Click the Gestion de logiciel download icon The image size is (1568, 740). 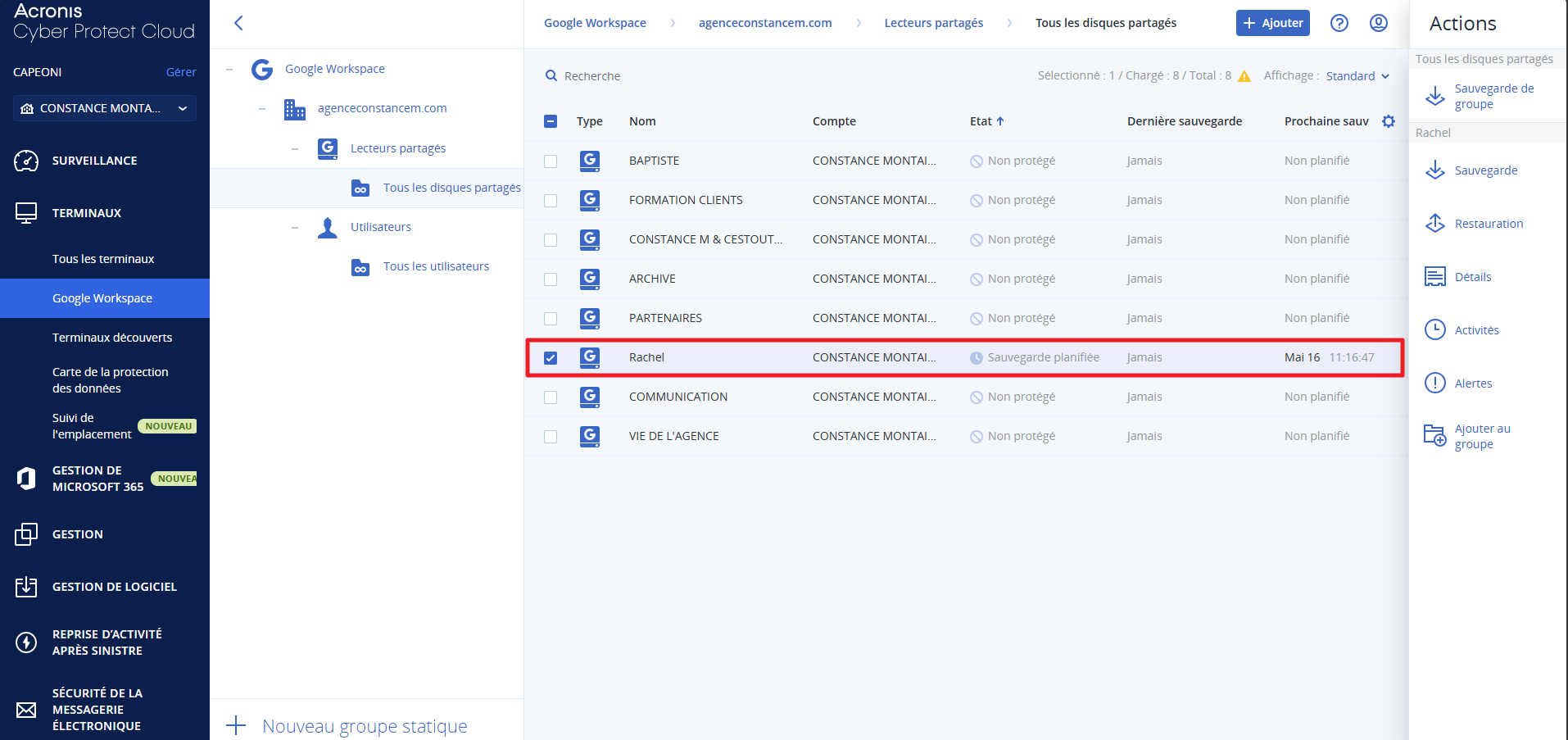26,587
